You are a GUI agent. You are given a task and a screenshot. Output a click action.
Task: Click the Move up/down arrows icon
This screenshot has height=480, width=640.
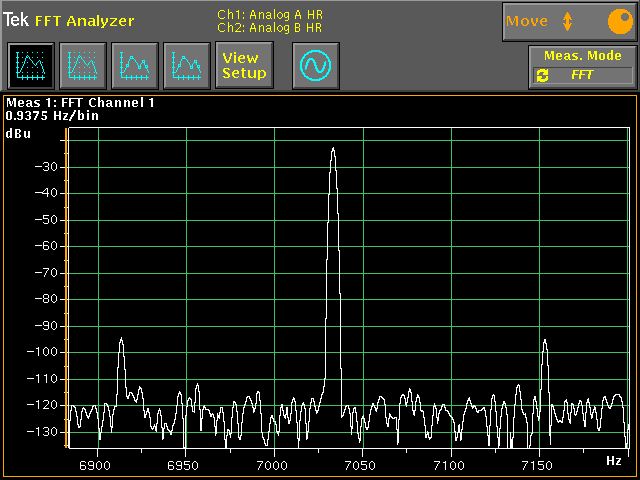point(567,21)
